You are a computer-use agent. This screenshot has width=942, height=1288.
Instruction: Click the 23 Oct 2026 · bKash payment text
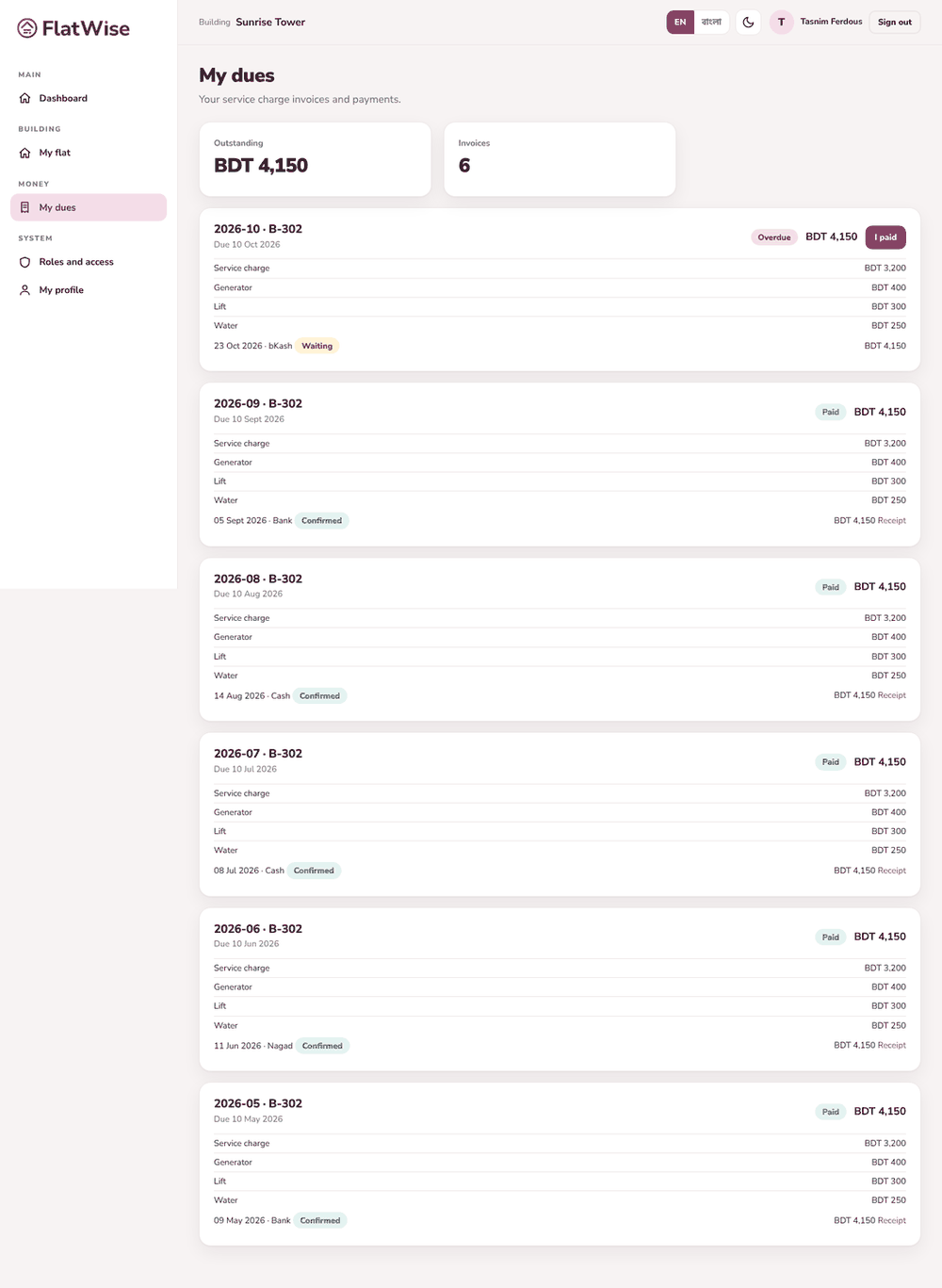coord(252,346)
